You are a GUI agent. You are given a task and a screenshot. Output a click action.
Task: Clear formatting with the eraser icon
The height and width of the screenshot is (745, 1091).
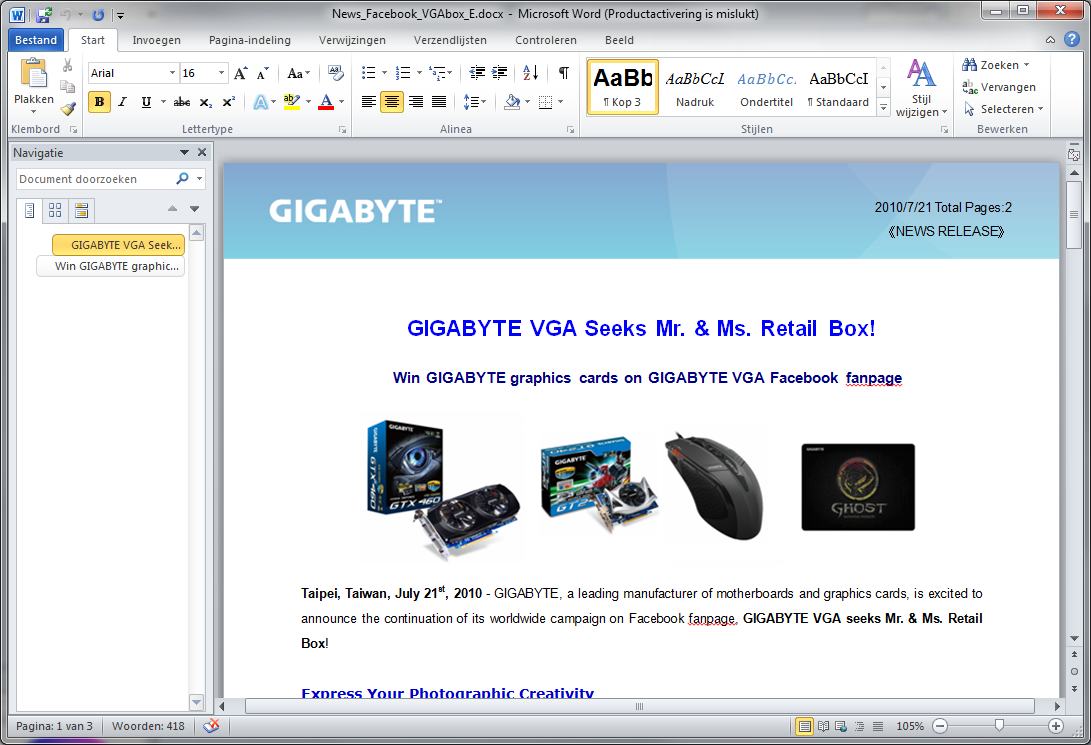pyautogui.click(x=335, y=73)
